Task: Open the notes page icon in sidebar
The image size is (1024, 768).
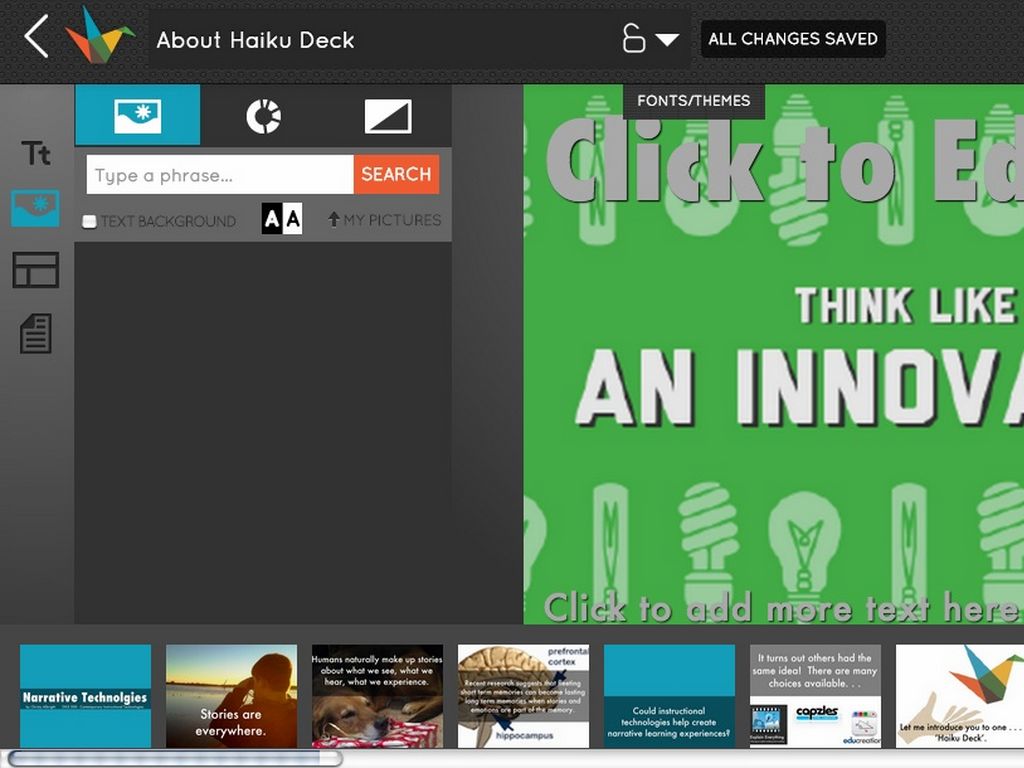Action: [x=35, y=334]
